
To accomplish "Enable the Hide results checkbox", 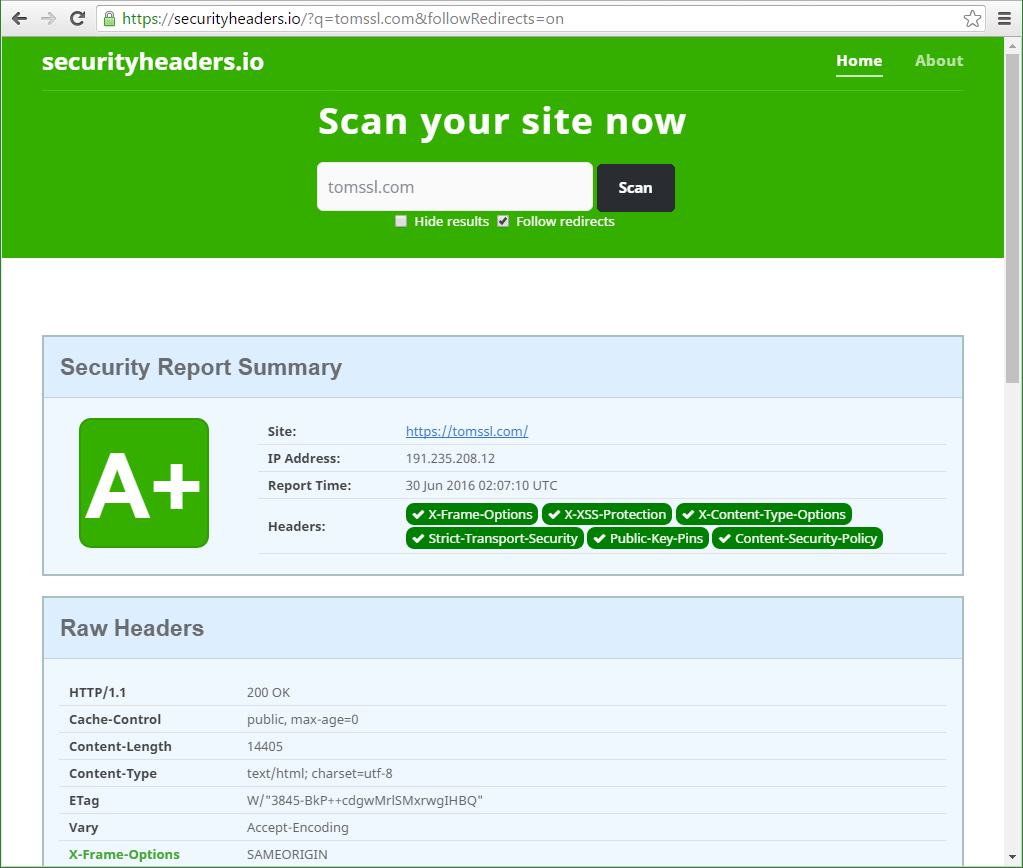I will (x=400, y=221).
